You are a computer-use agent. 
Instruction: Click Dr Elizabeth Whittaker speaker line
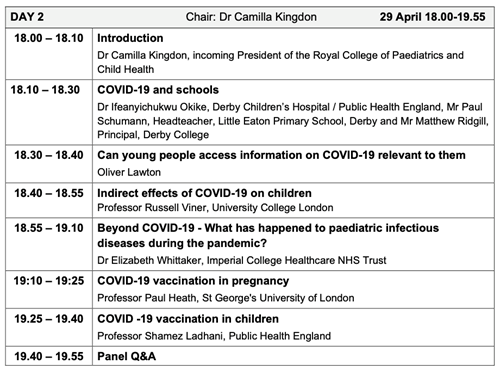(242, 260)
